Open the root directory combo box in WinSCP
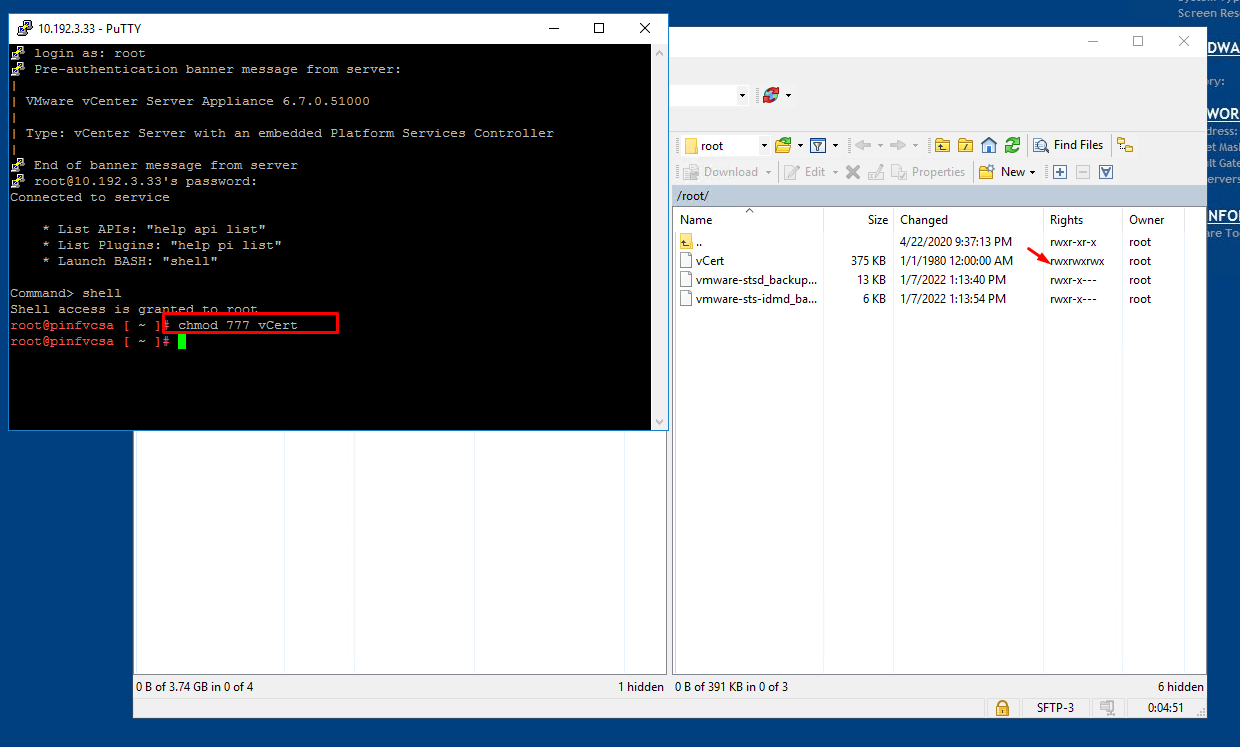Image resolution: width=1240 pixels, height=747 pixels. click(724, 145)
